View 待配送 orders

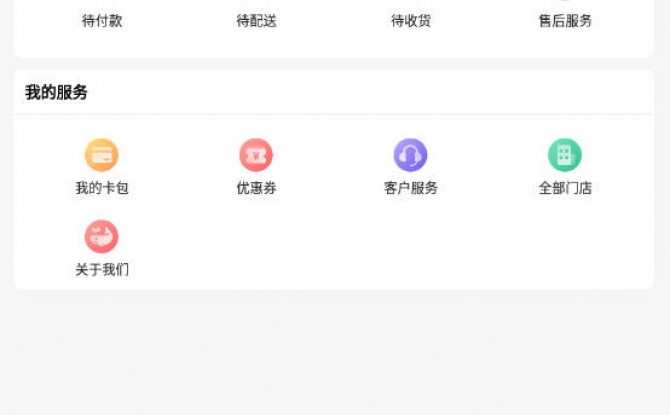tap(256, 21)
